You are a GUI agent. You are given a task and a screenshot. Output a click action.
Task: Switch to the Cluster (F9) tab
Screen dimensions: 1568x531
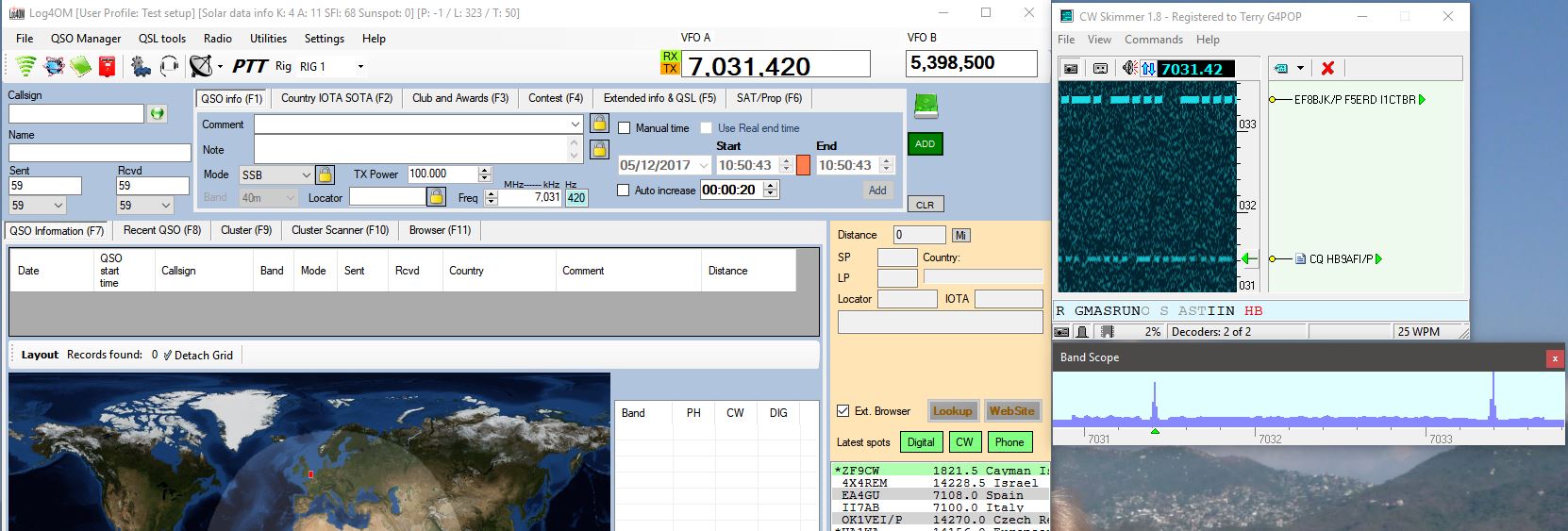coord(246,230)
